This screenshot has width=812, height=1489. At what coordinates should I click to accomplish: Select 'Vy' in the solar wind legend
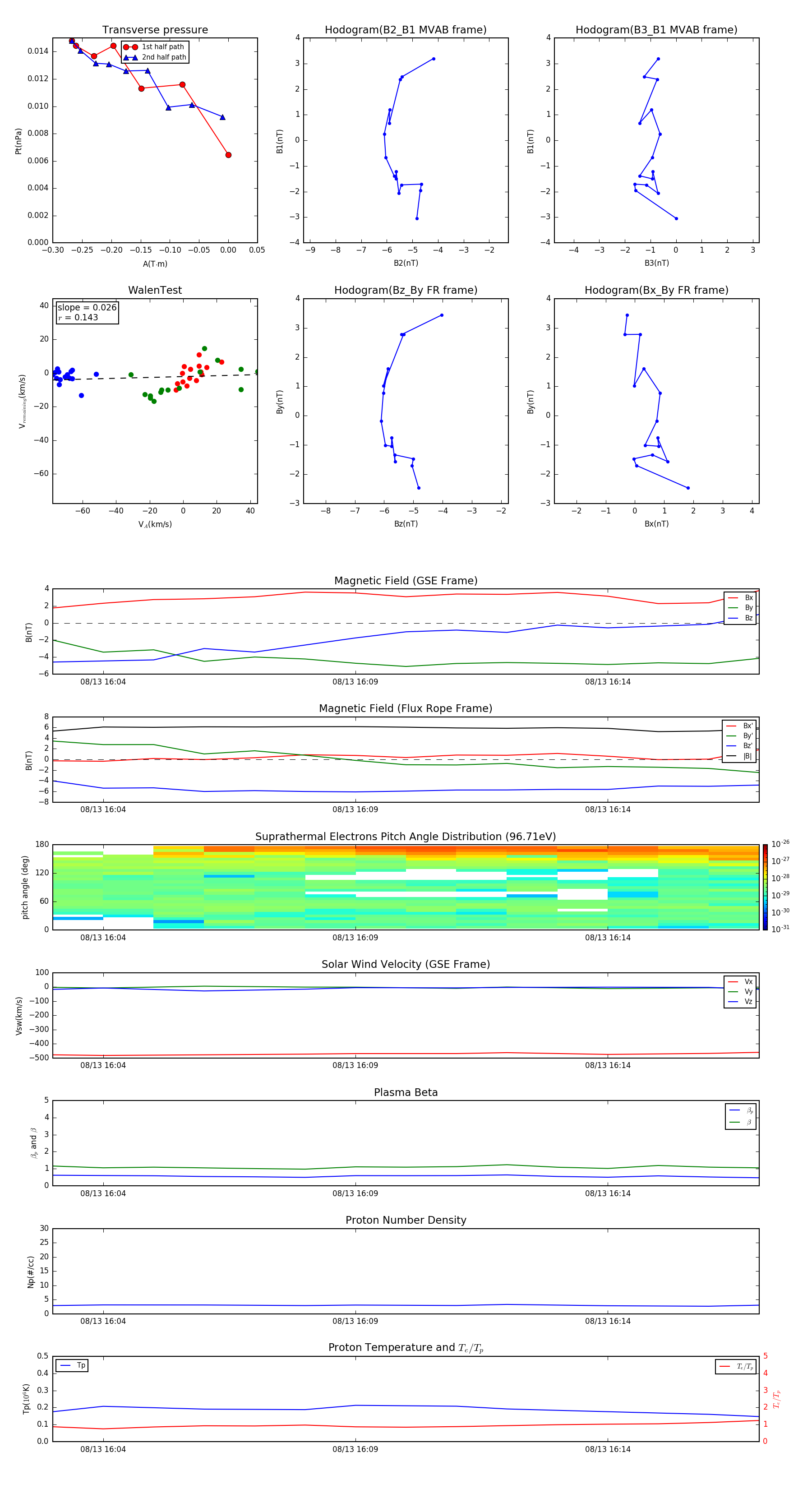coord(740,991)
